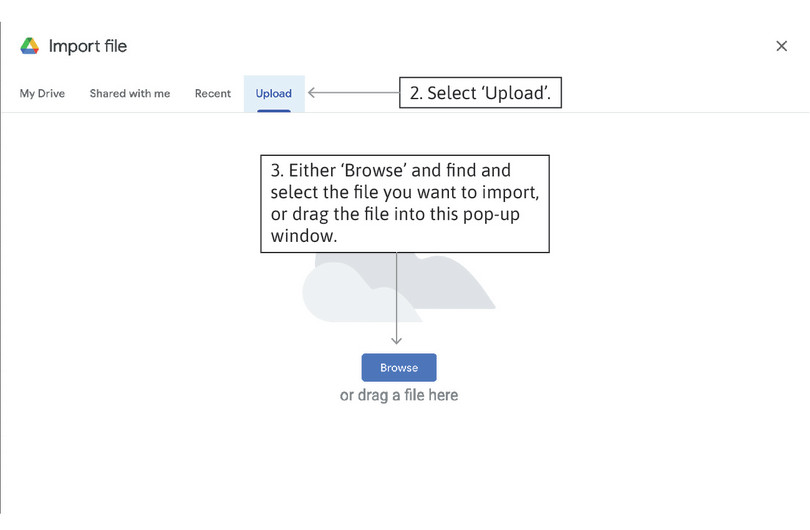This screenshot has width=810, height=530.
Task: Switch to Shared with me tab
Action: click(130, 93)
